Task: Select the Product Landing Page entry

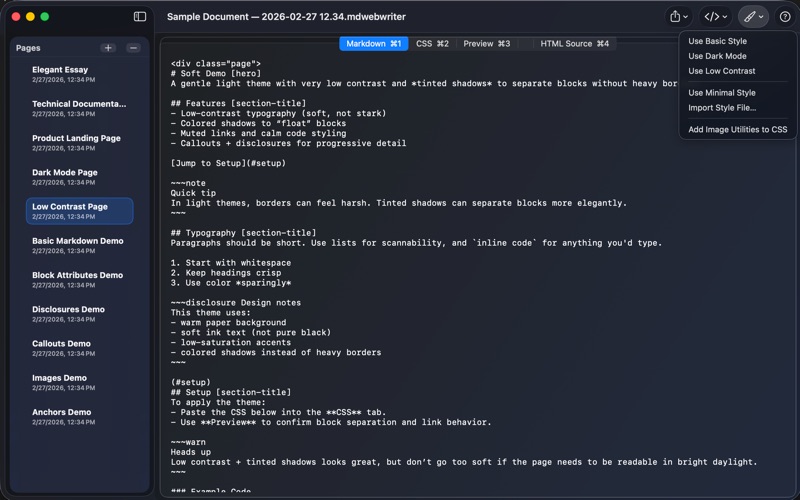Action: [80, 142]
